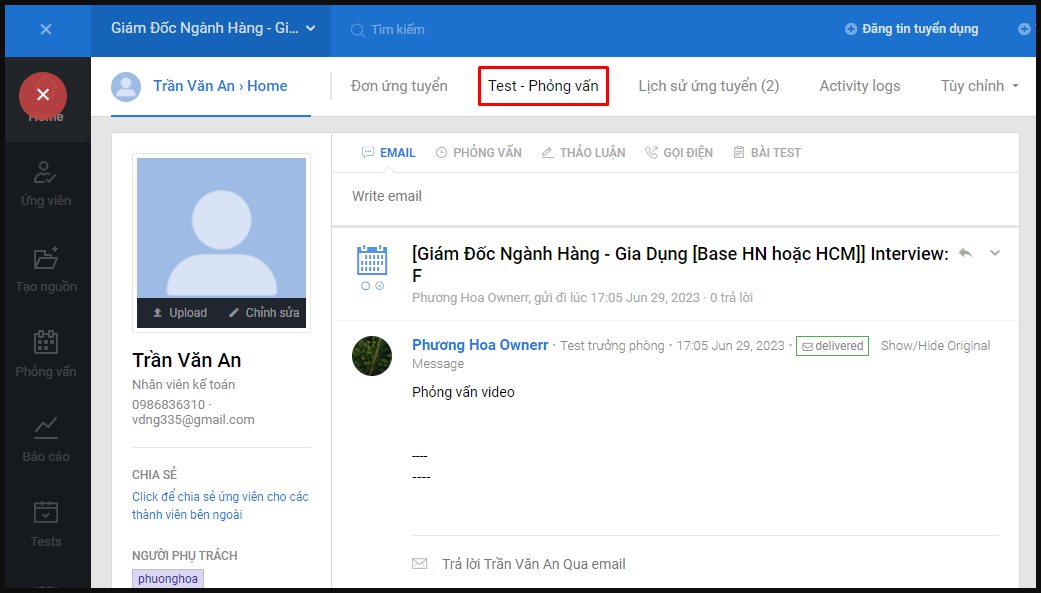Click the share candidate link under CHIA SẺ

(220, 506)
